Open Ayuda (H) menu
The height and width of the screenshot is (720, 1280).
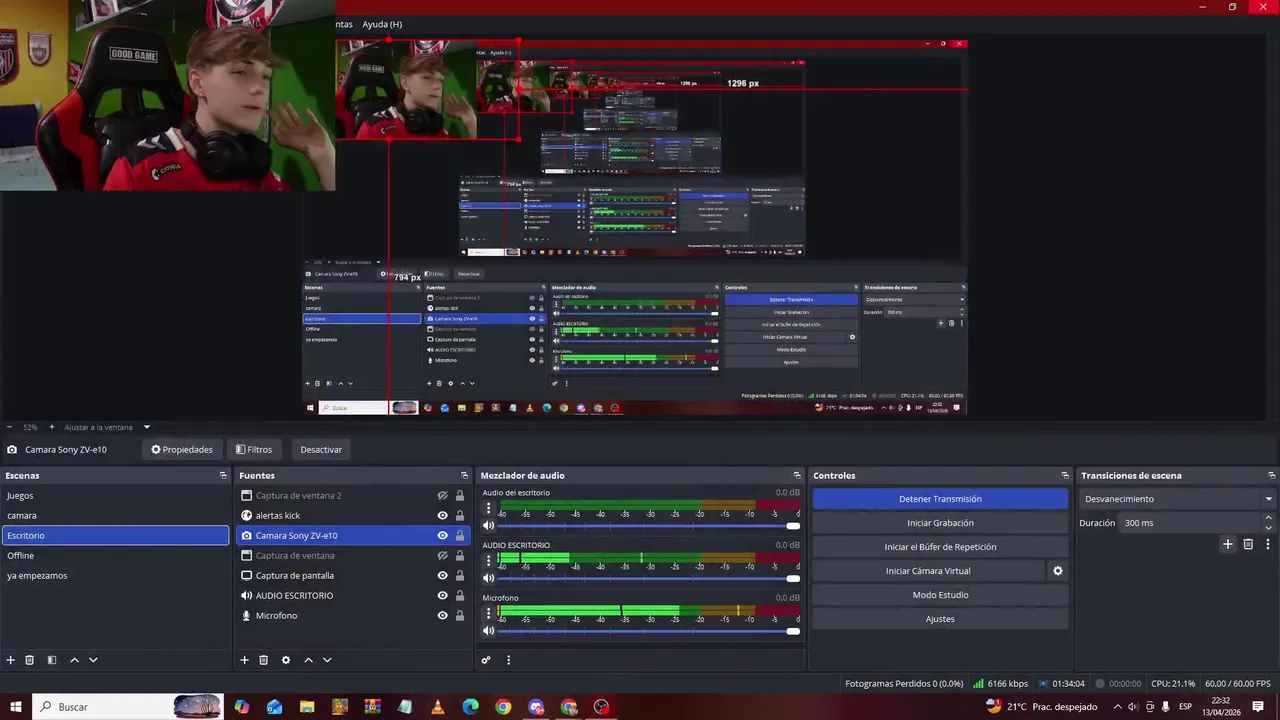[382, 24]
